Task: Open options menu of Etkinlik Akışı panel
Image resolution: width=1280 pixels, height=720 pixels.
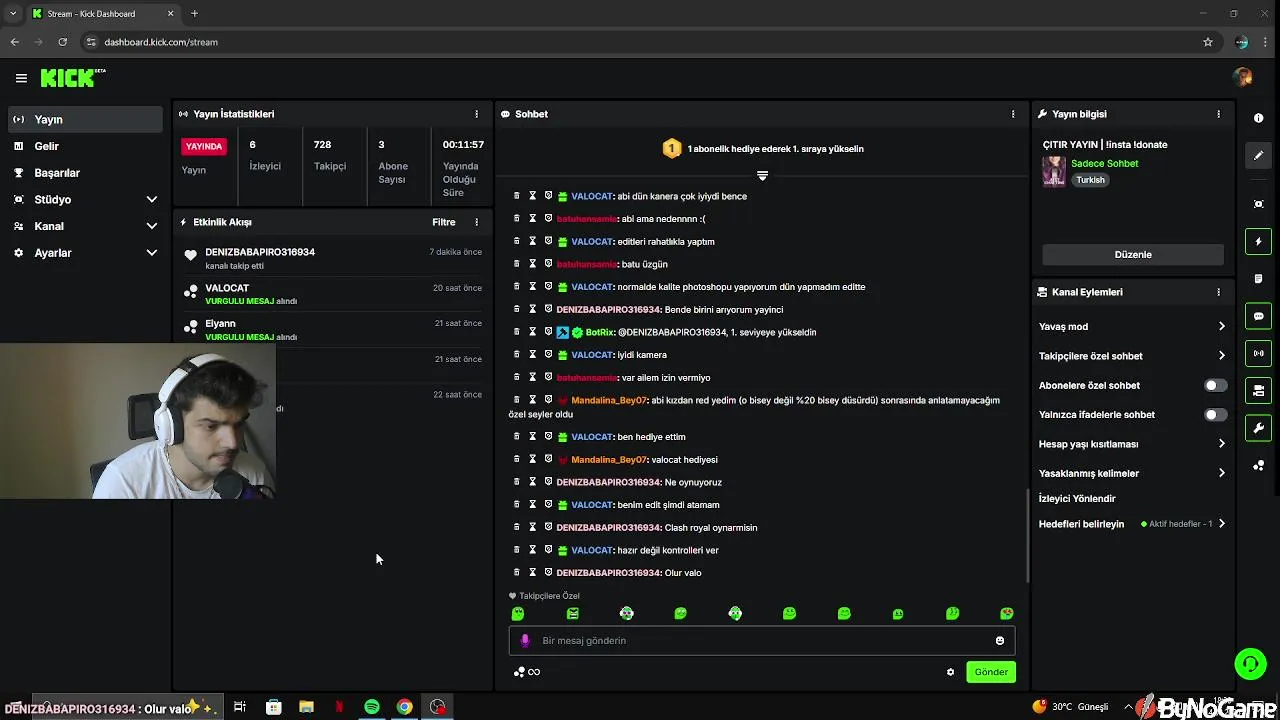Action: [x=476, y=222]
